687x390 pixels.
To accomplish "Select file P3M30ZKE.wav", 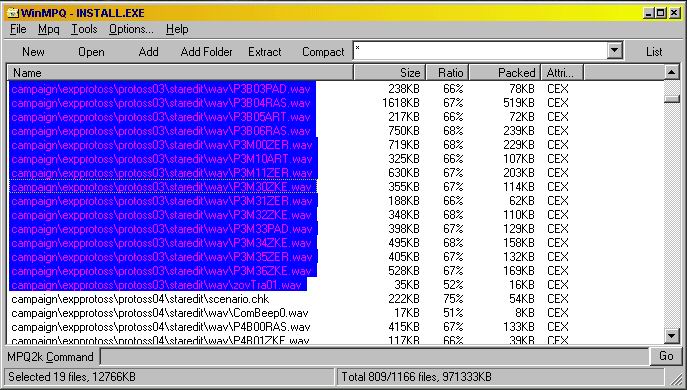I will tap(163, 187).
